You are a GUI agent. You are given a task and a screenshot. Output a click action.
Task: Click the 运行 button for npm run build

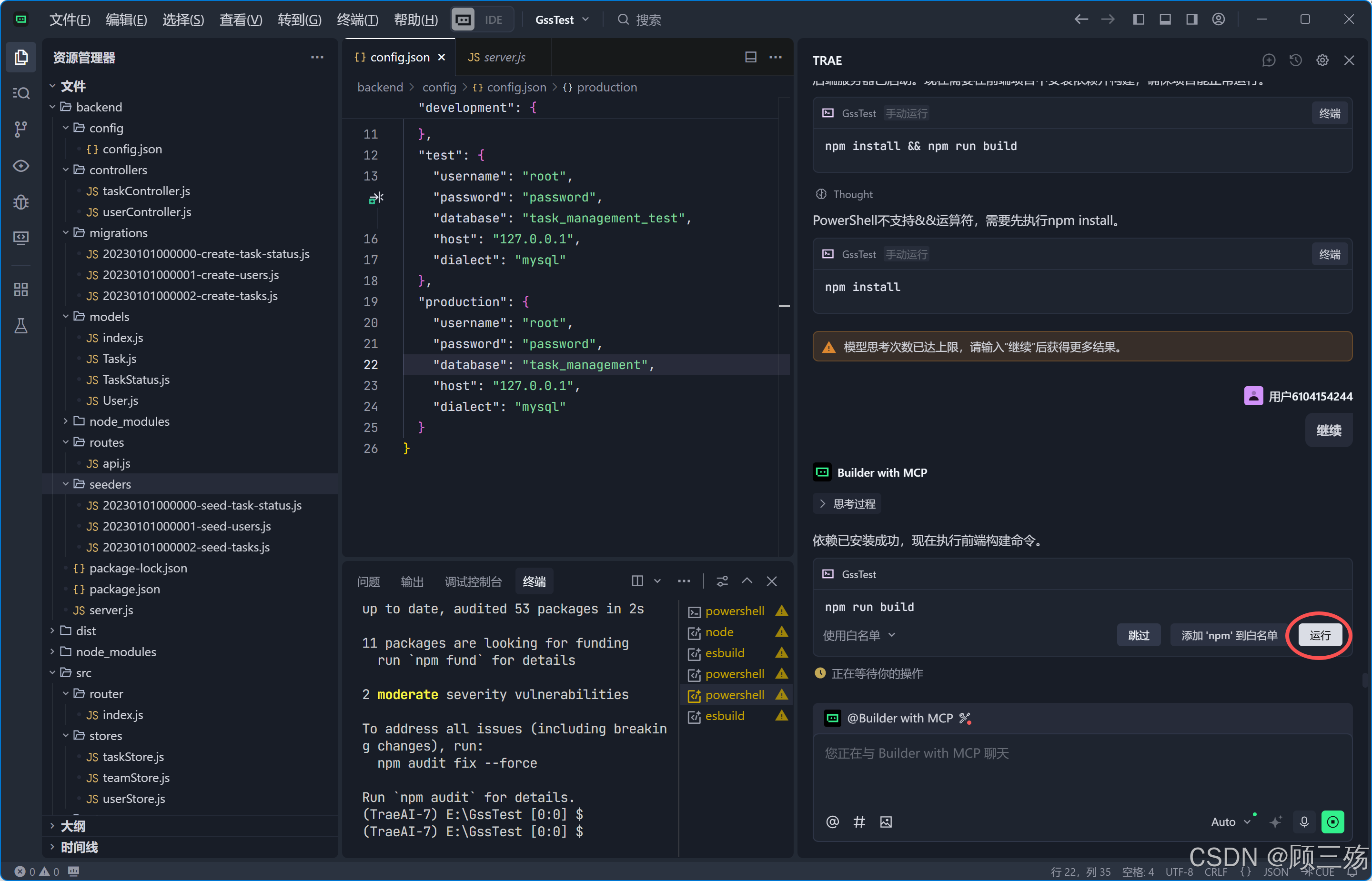pyautogui.click(x=1320, y=635)
